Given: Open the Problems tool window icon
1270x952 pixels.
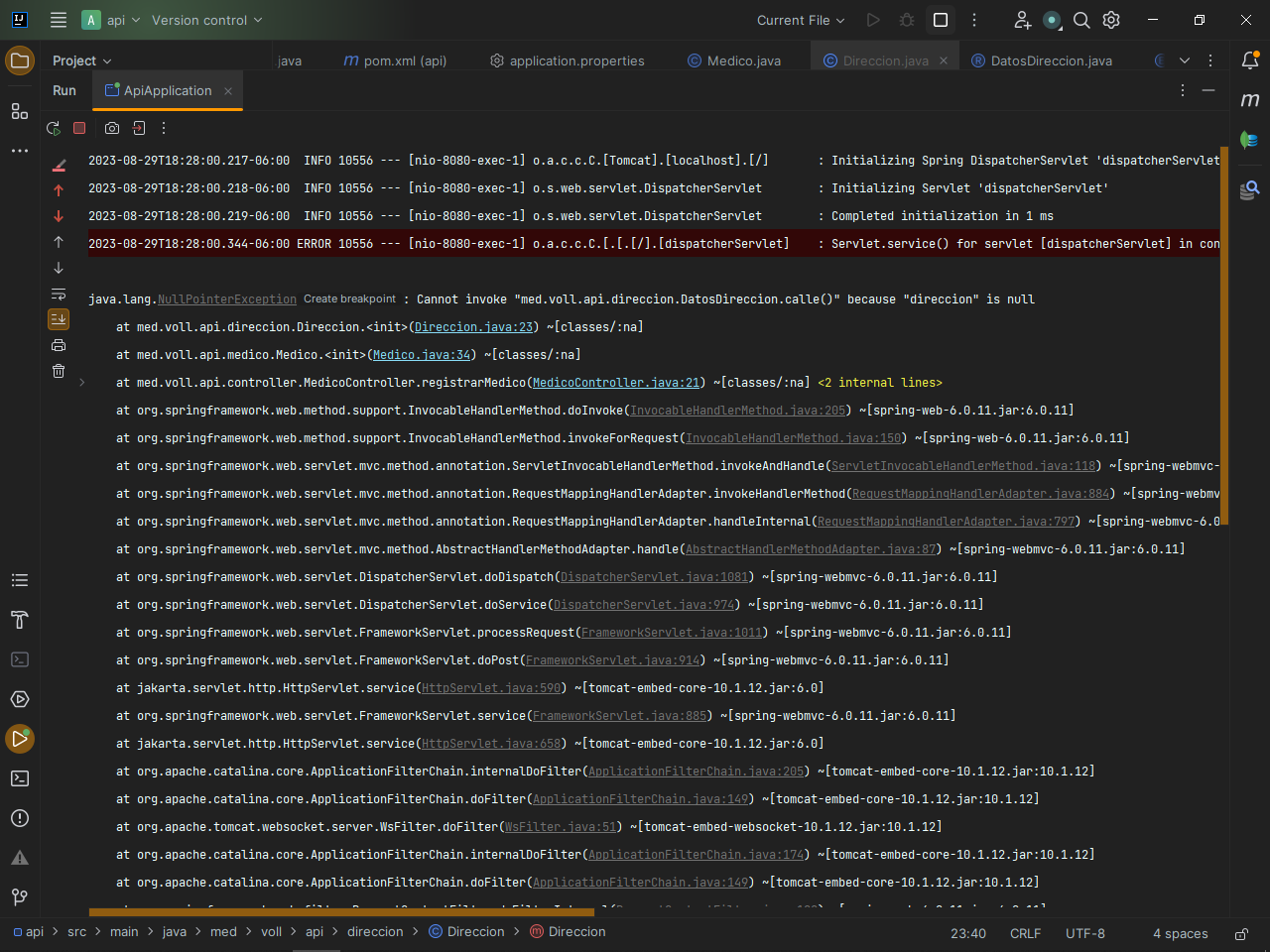Looking at the screenshot, I should click(20, 818).
